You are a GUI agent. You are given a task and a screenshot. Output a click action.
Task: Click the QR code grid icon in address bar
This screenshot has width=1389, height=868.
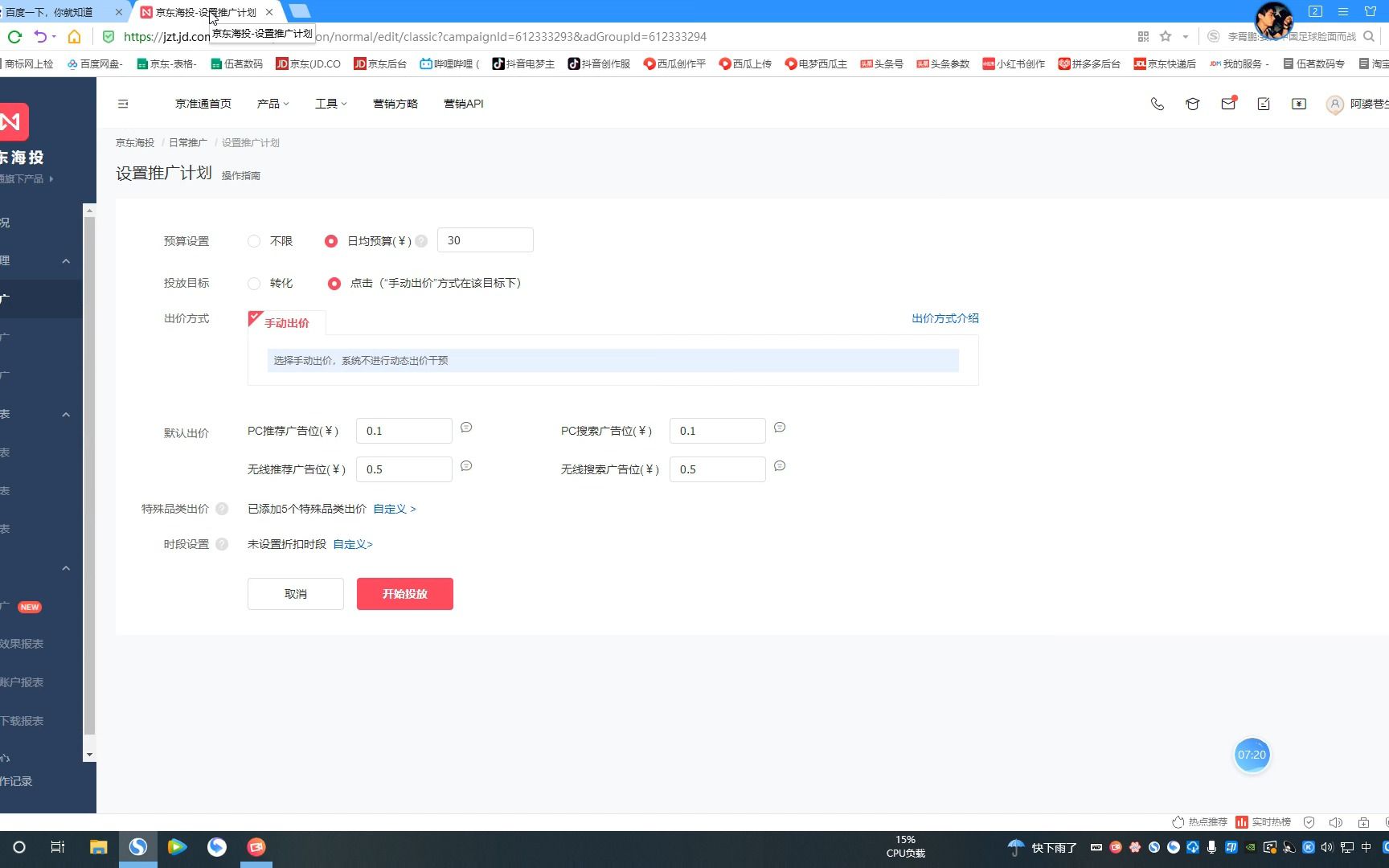(1143, 36)
